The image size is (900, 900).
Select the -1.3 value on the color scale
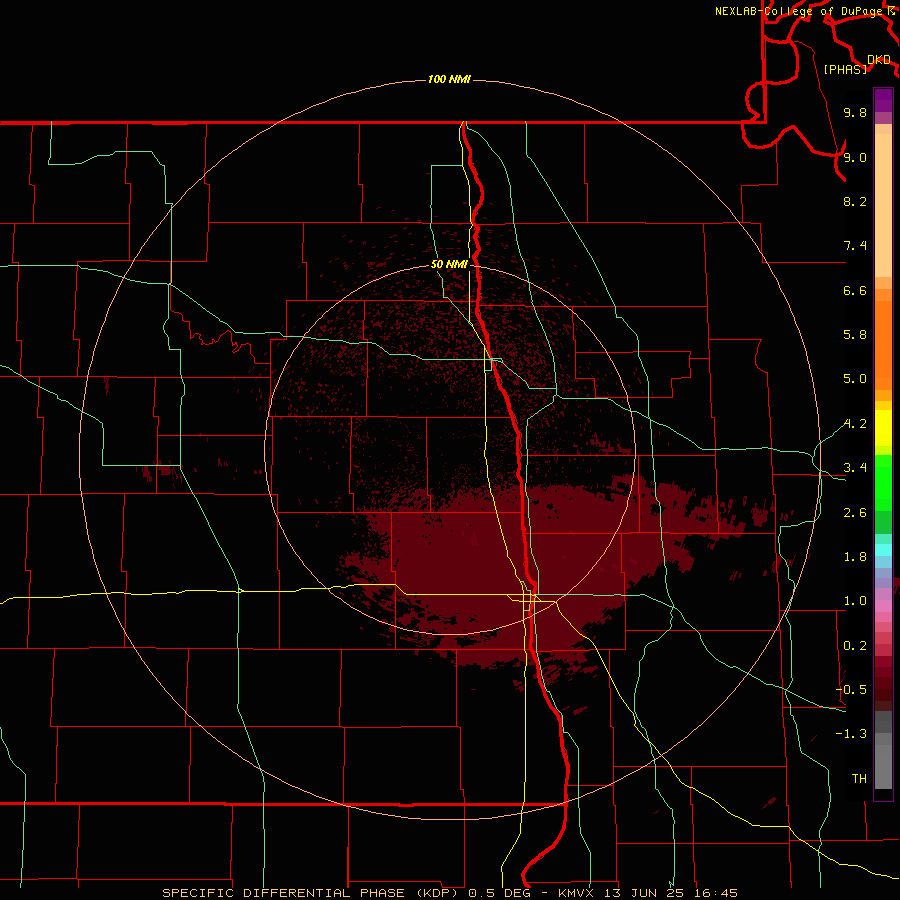tap(851, 734)
